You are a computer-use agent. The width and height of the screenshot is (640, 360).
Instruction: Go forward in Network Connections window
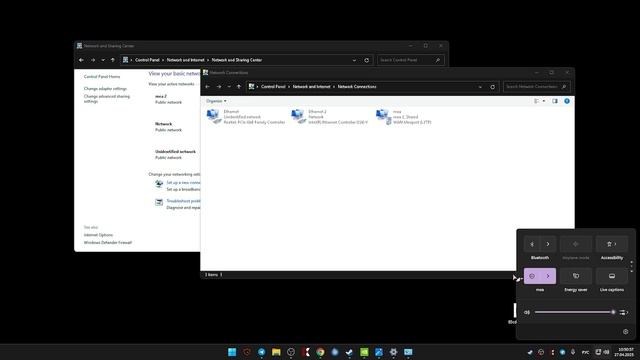pyautogui.click(x=219, y=87)
